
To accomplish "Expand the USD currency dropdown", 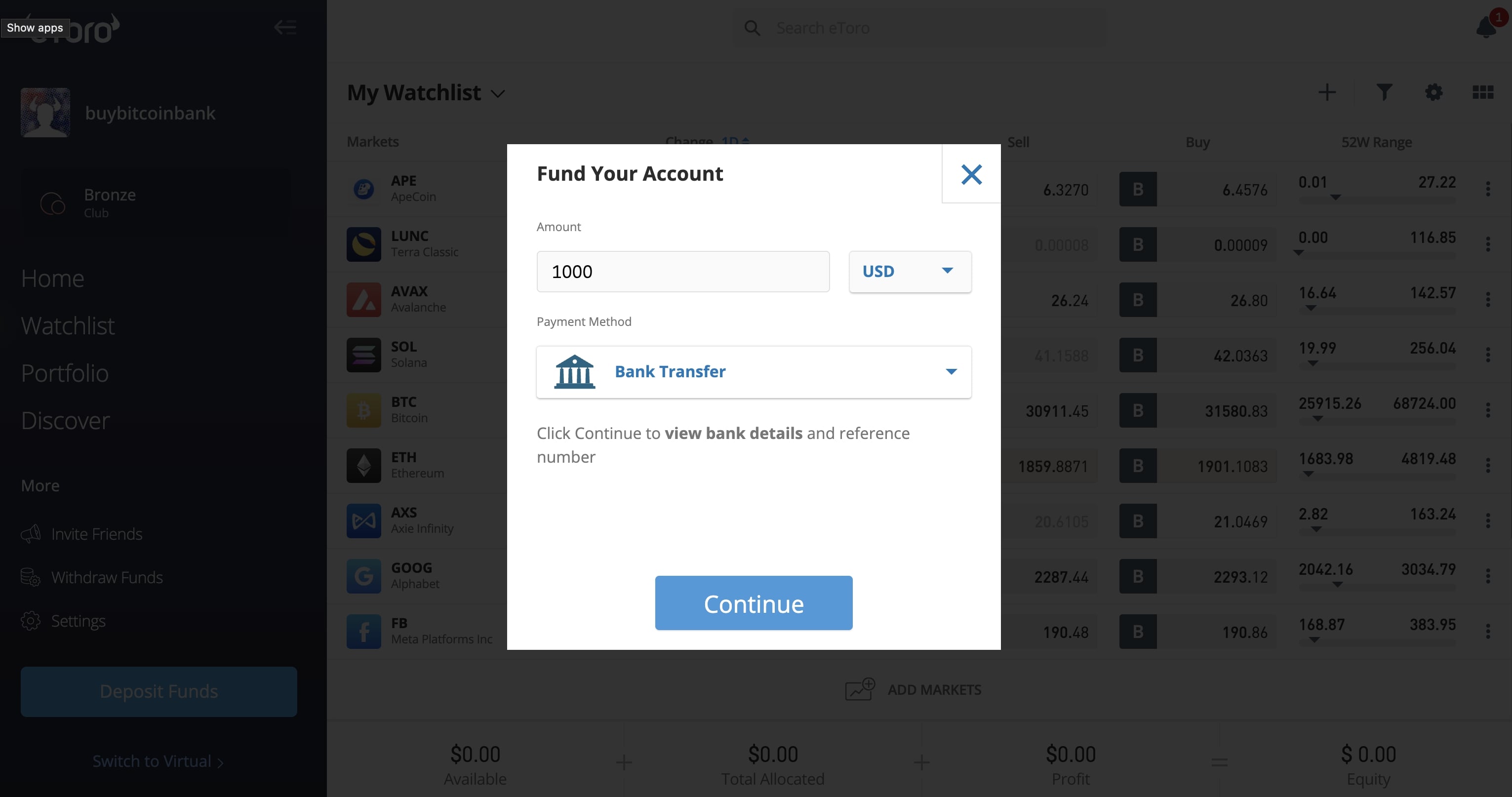I will tap(910, 272).
